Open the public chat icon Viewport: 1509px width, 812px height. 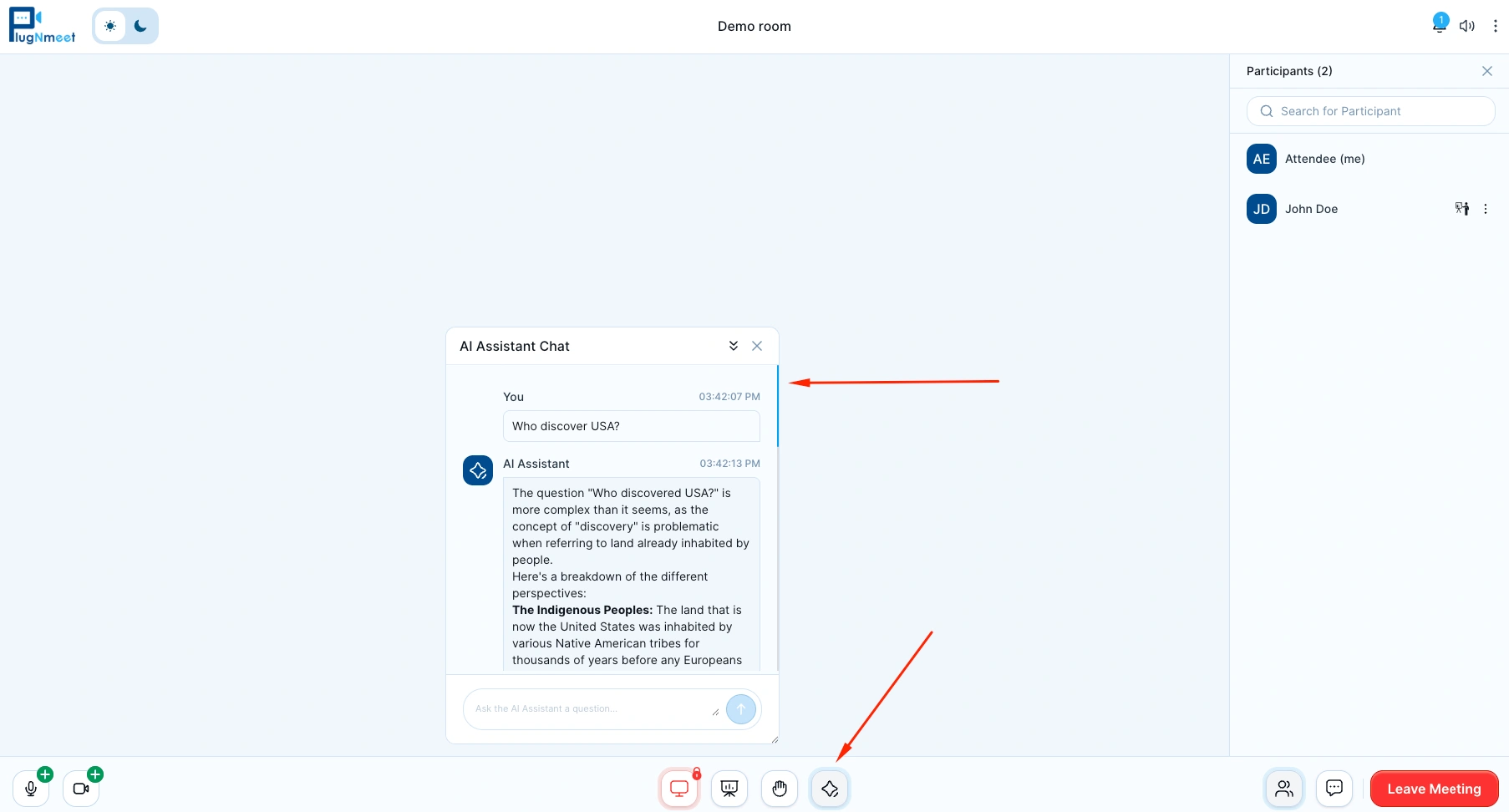1334,788
